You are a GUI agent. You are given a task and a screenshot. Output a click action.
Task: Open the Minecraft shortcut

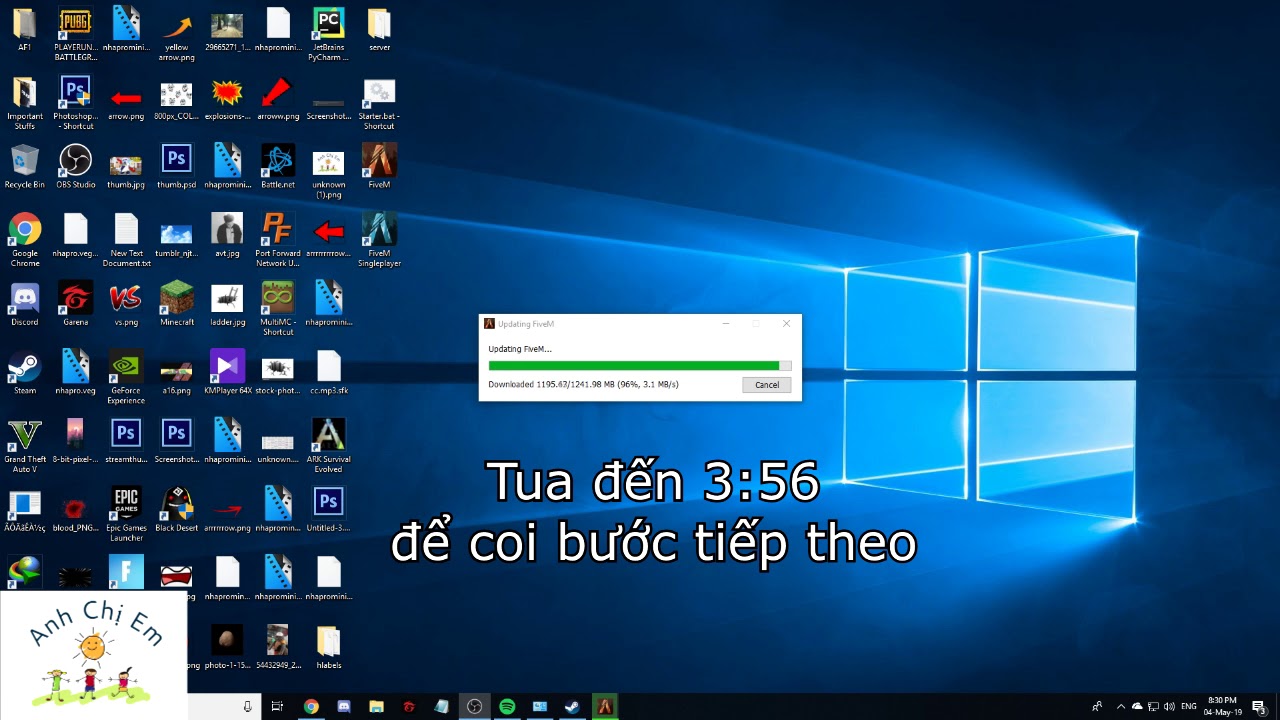coord(176,303)
